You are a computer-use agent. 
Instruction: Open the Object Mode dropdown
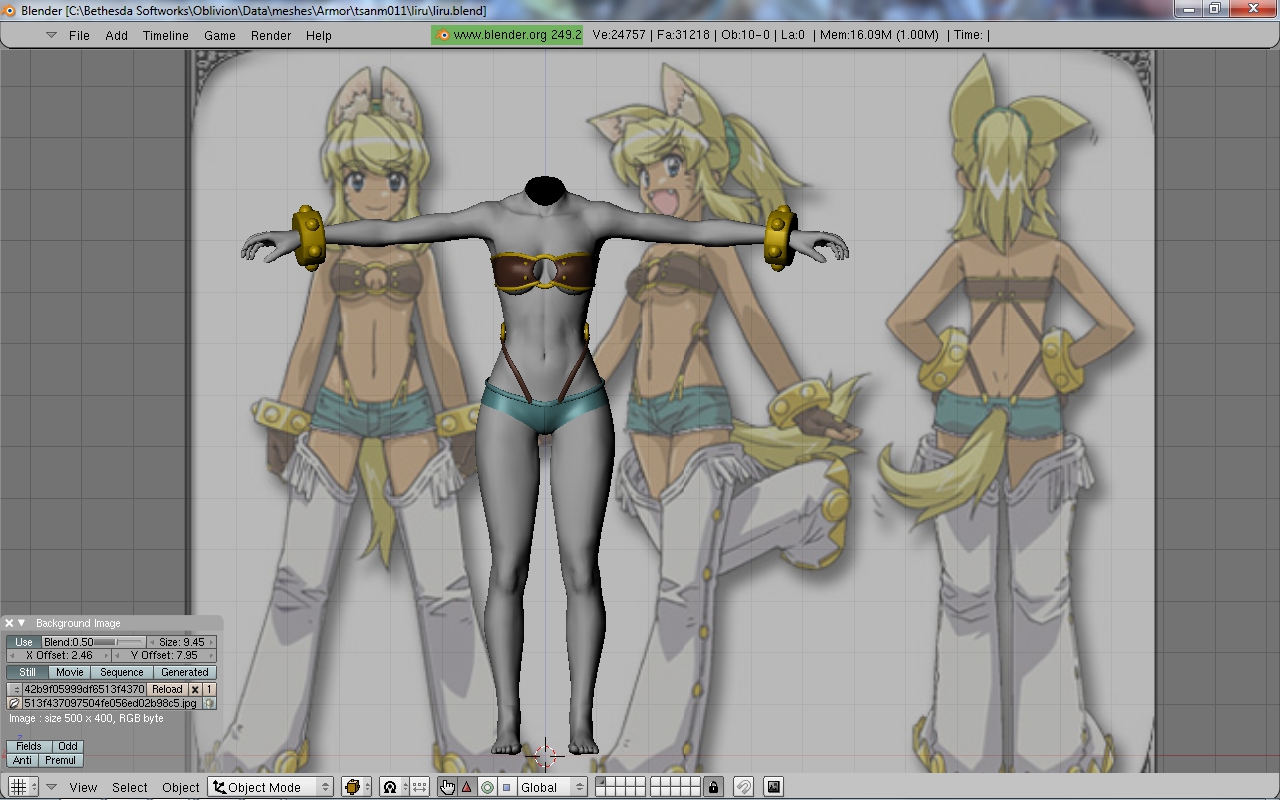point(271,787)
